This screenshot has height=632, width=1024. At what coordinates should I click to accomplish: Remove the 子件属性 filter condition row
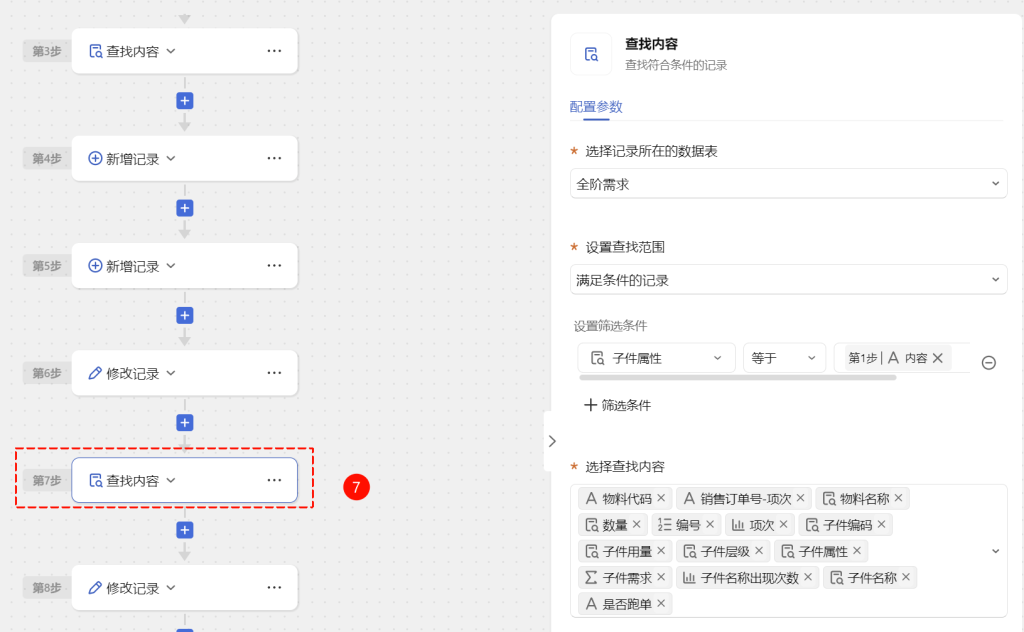989,362
